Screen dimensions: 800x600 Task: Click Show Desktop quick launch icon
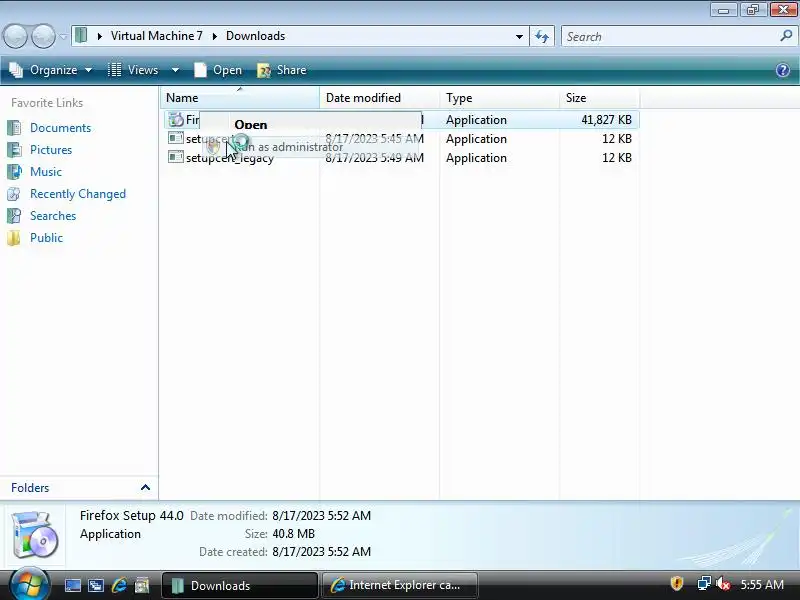click(72, 585)
